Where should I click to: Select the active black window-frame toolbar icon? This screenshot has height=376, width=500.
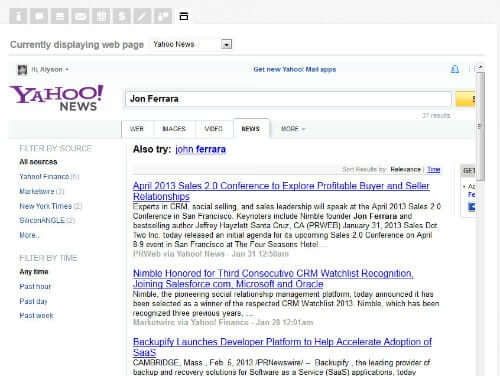(184, 16)
